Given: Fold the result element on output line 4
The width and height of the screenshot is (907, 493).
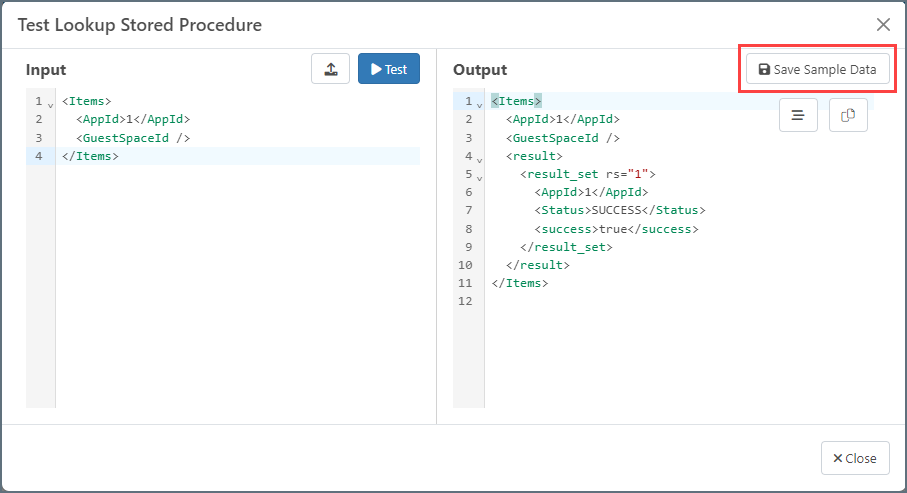Looking at the screenshot, I should [x=479, y=158].
